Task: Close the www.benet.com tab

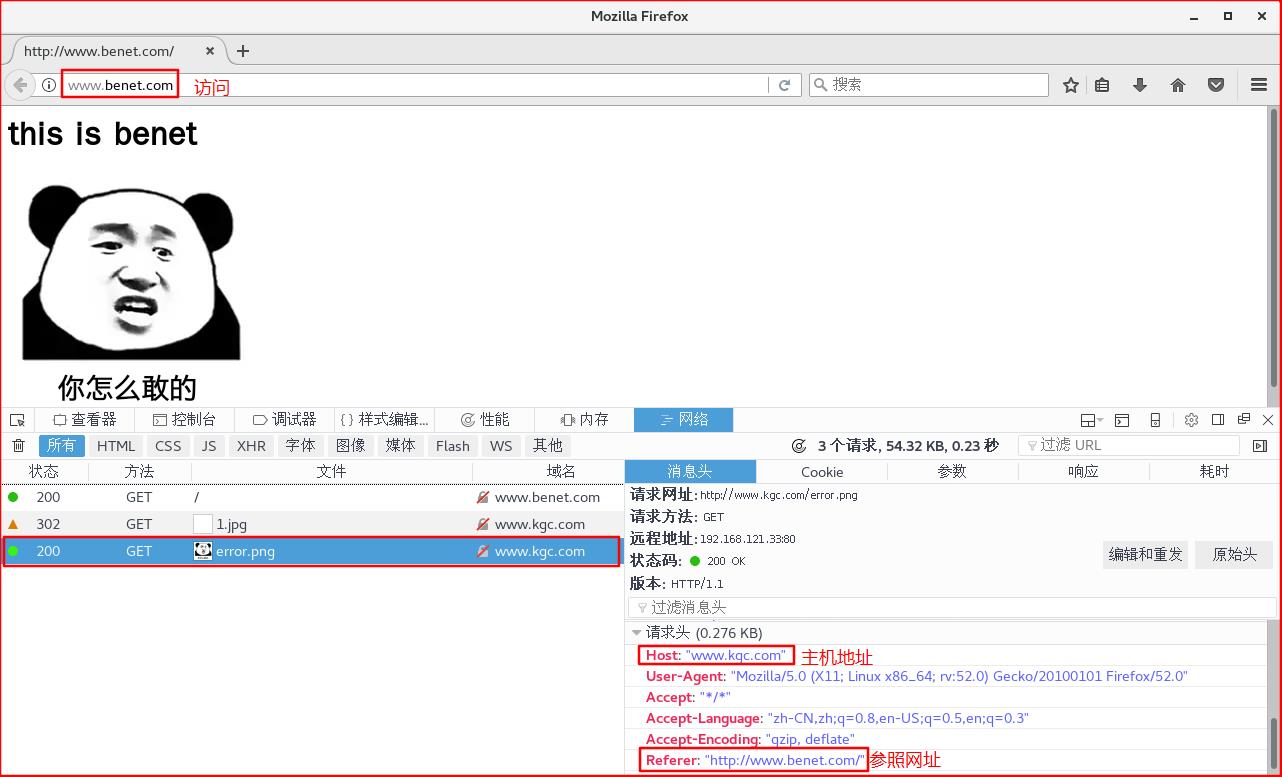Action: [x=210, y=51]
